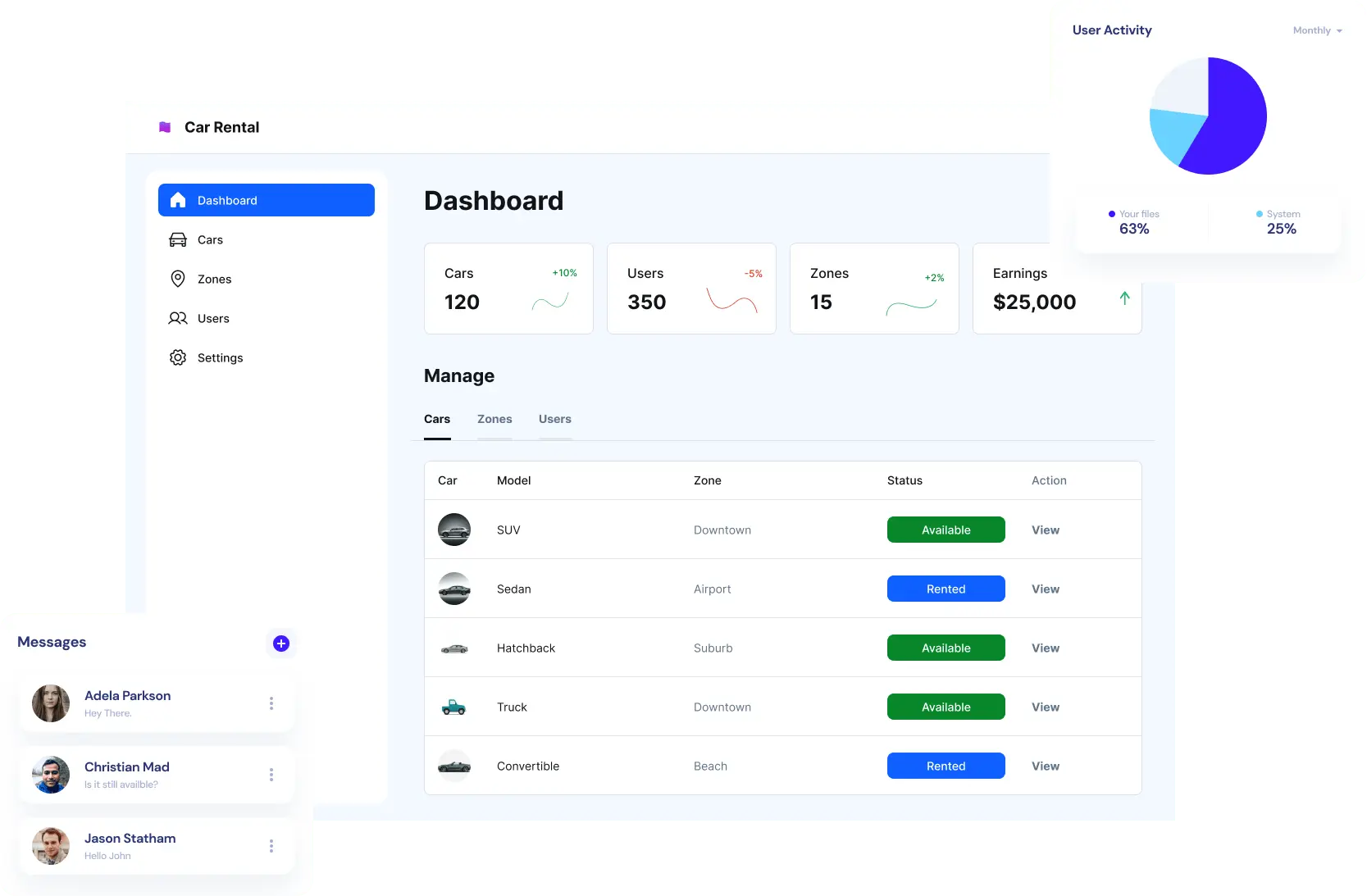View details of the Truck row
The height and width of the screenshot is (896, 1367).
pyautogui.click(x=1046, y=707)
